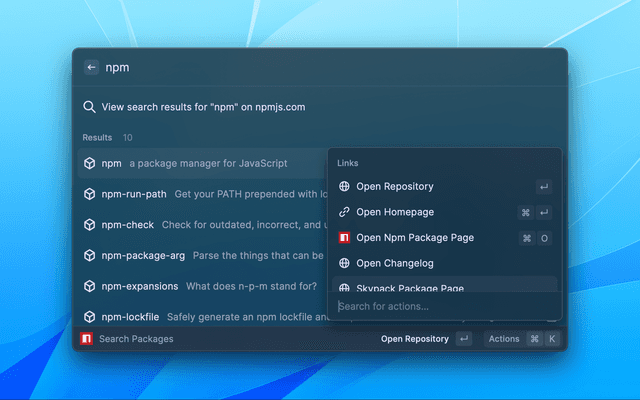The image size is (640, 400).
Task: Select the npm-run-path result
Action: tap(134, 194)
